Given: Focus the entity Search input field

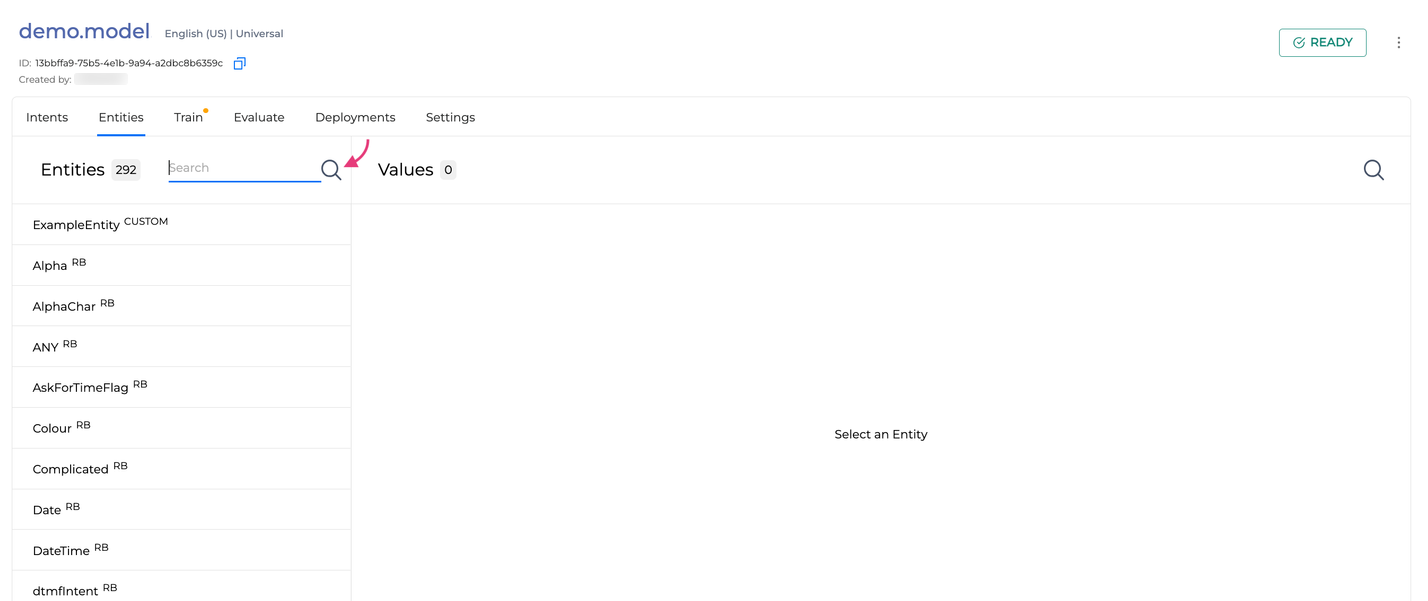Looking at the screenshot, I should click(x=243, y=168).
